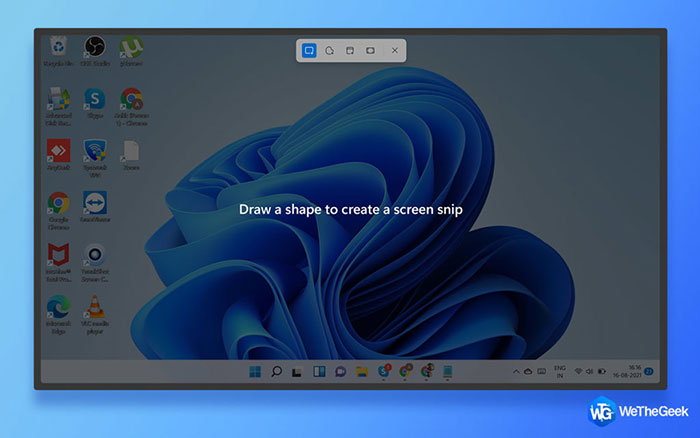Click the Recycle Bin desktop icon

coord(58,48)
